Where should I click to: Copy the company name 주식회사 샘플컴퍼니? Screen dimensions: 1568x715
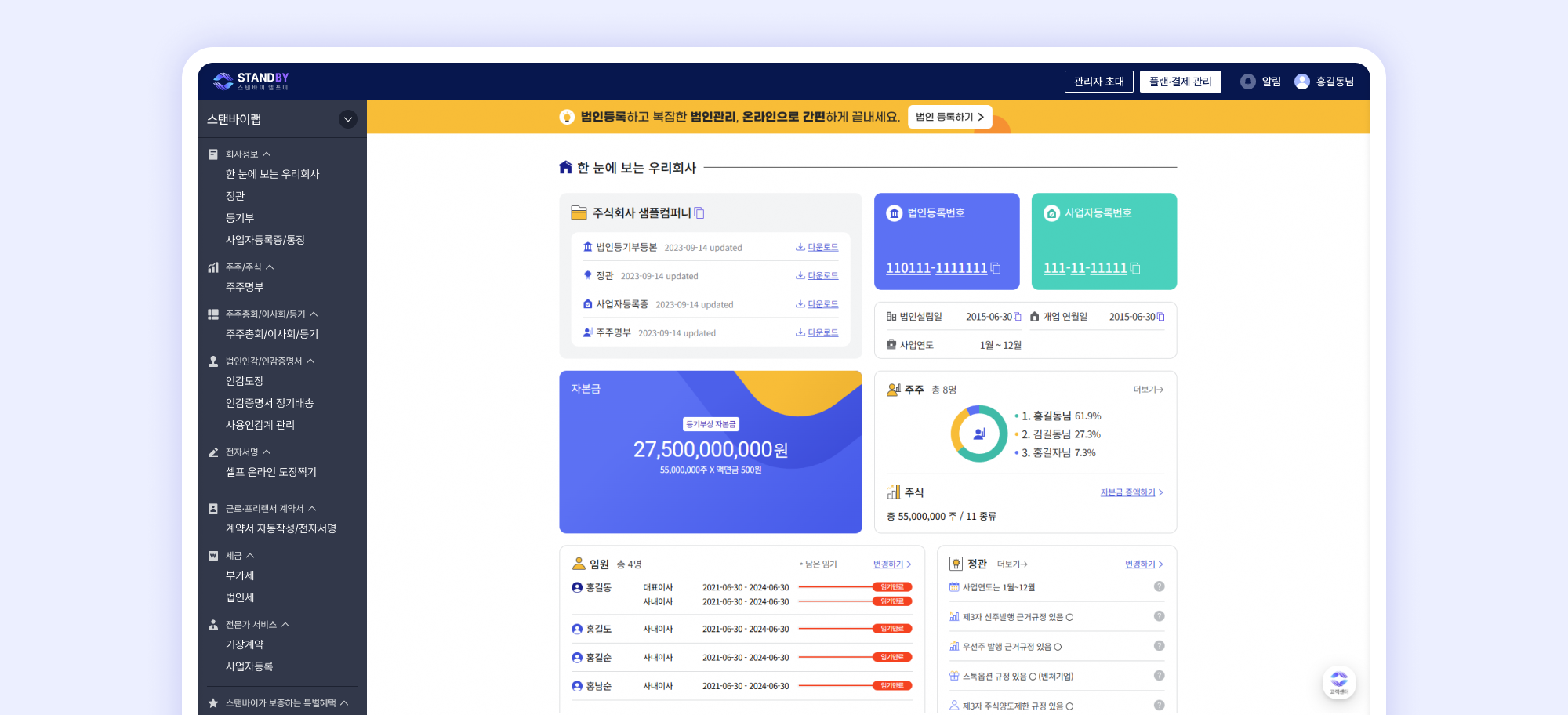(x=699, y=213)
